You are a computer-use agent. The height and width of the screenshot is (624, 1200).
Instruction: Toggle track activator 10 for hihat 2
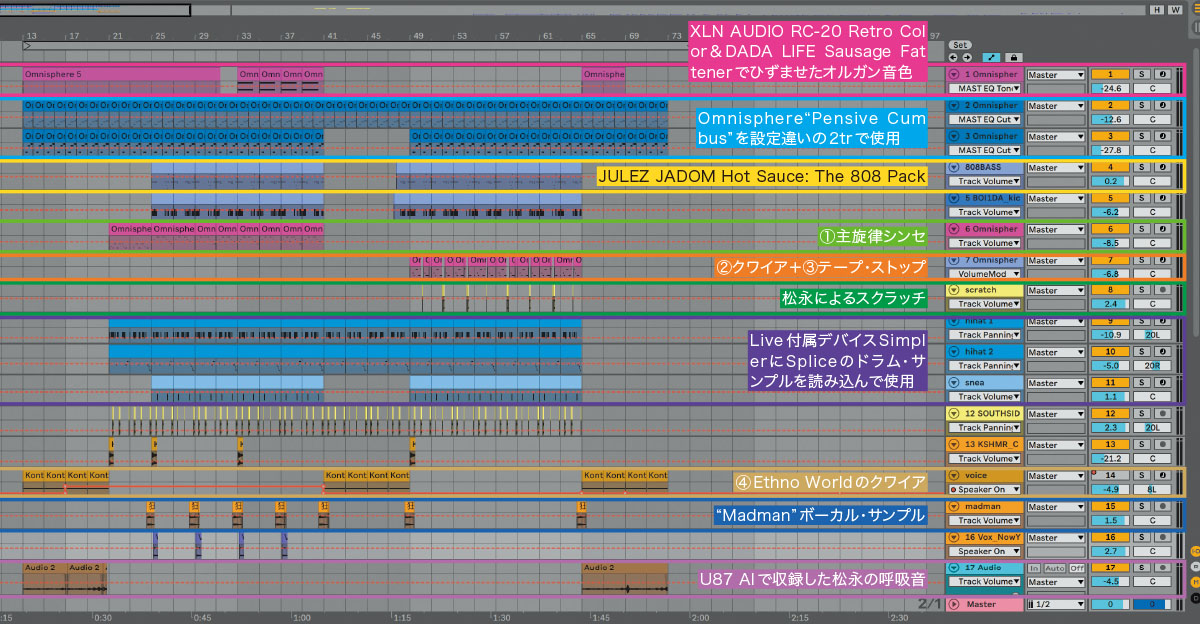(1110, 352)
